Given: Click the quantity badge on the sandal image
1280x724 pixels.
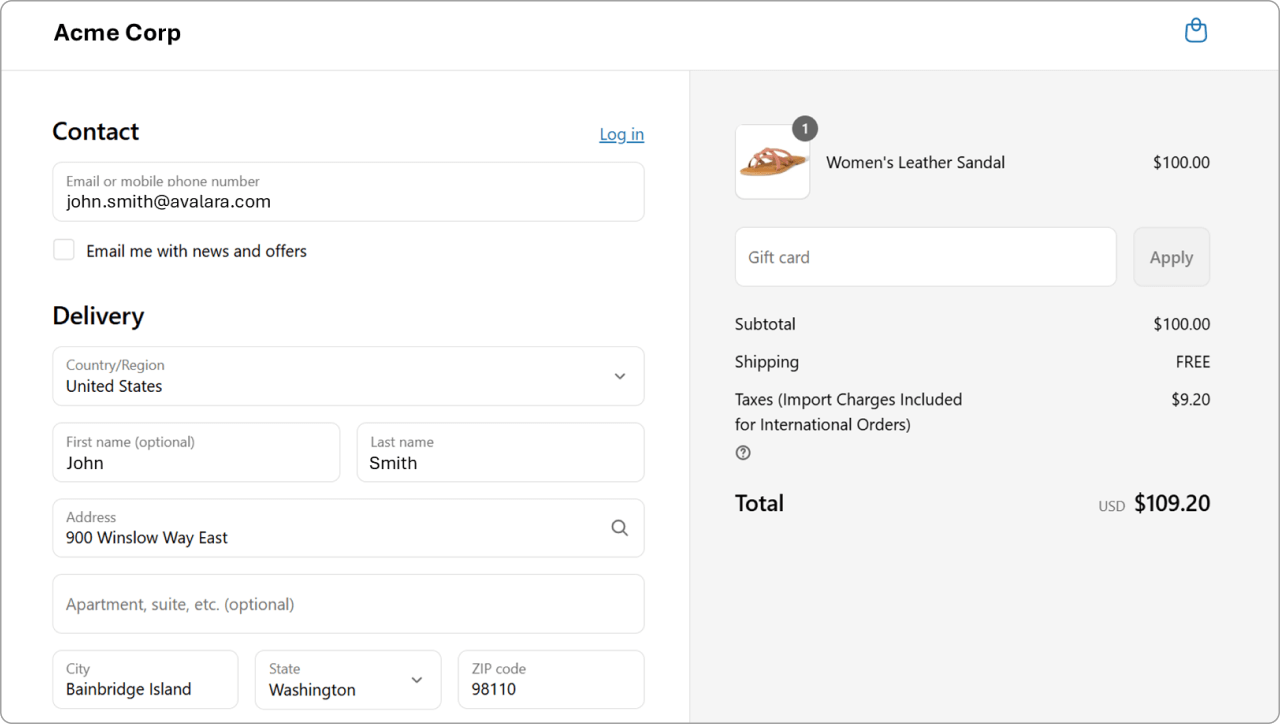Looking at the screenshot, I should tap(804, 128).
